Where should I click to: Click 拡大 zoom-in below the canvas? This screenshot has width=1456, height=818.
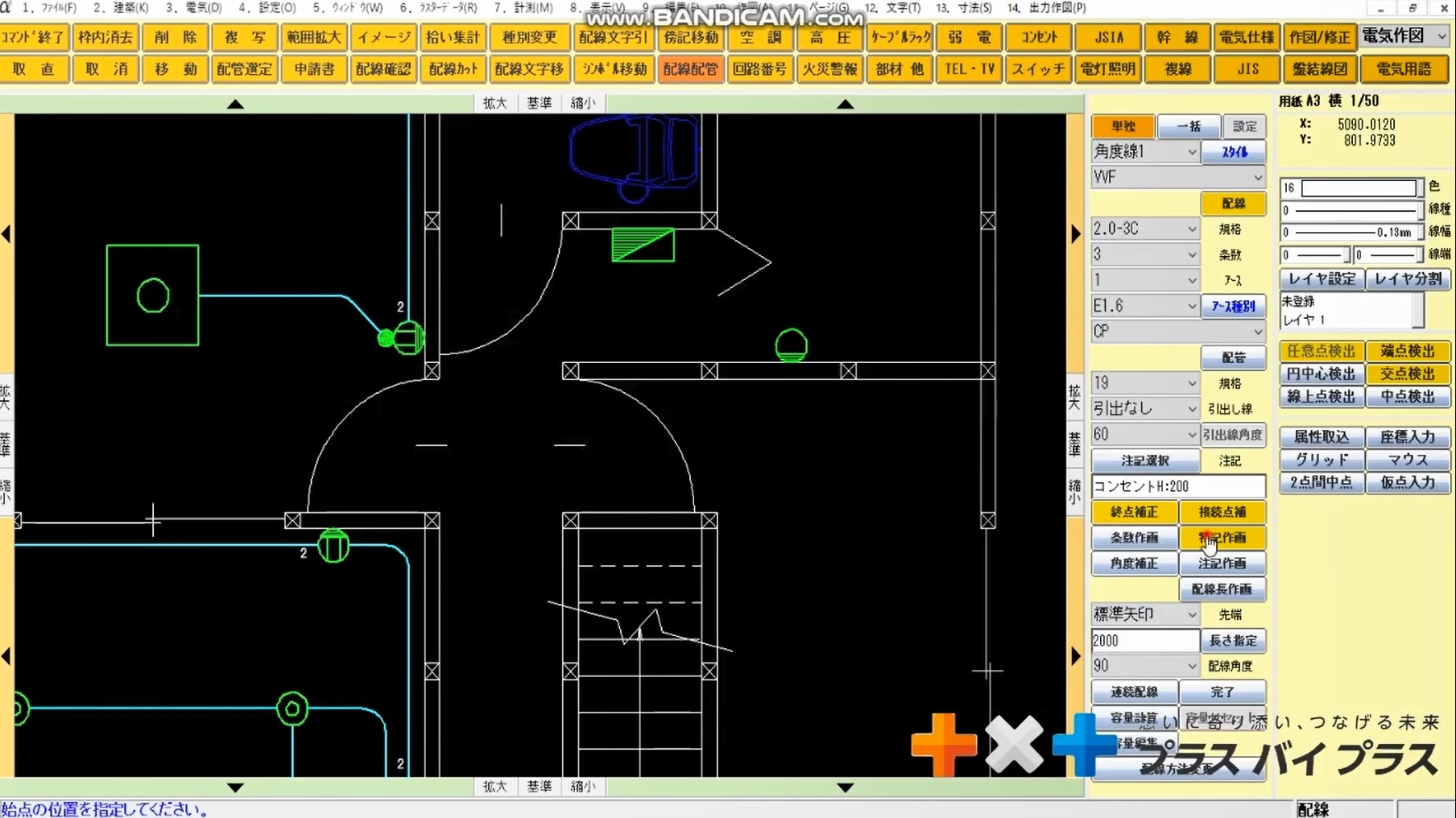494,787
